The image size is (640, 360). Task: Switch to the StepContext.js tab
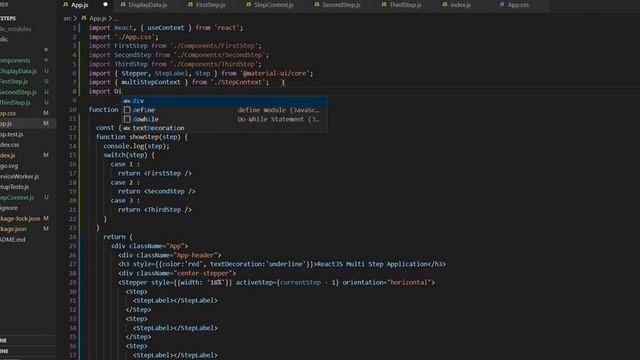273,5
